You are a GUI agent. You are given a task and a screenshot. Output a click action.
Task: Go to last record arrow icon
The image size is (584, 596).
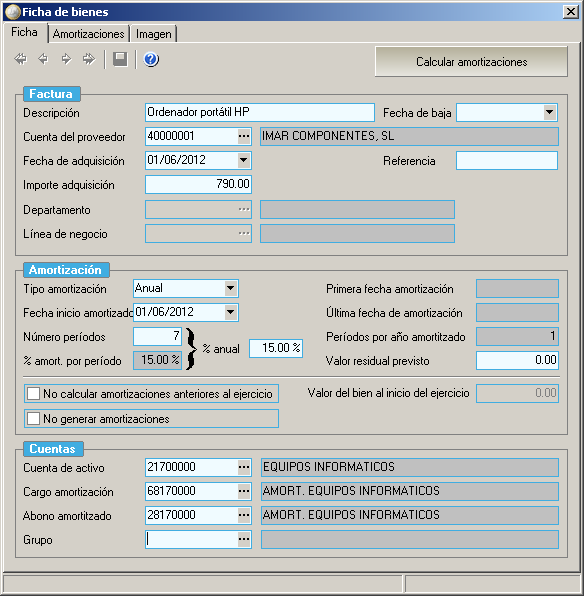point(89,59)
